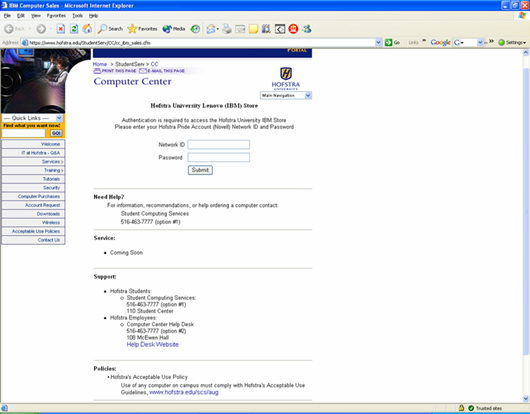Print the page with printer icon

point(227,29)
